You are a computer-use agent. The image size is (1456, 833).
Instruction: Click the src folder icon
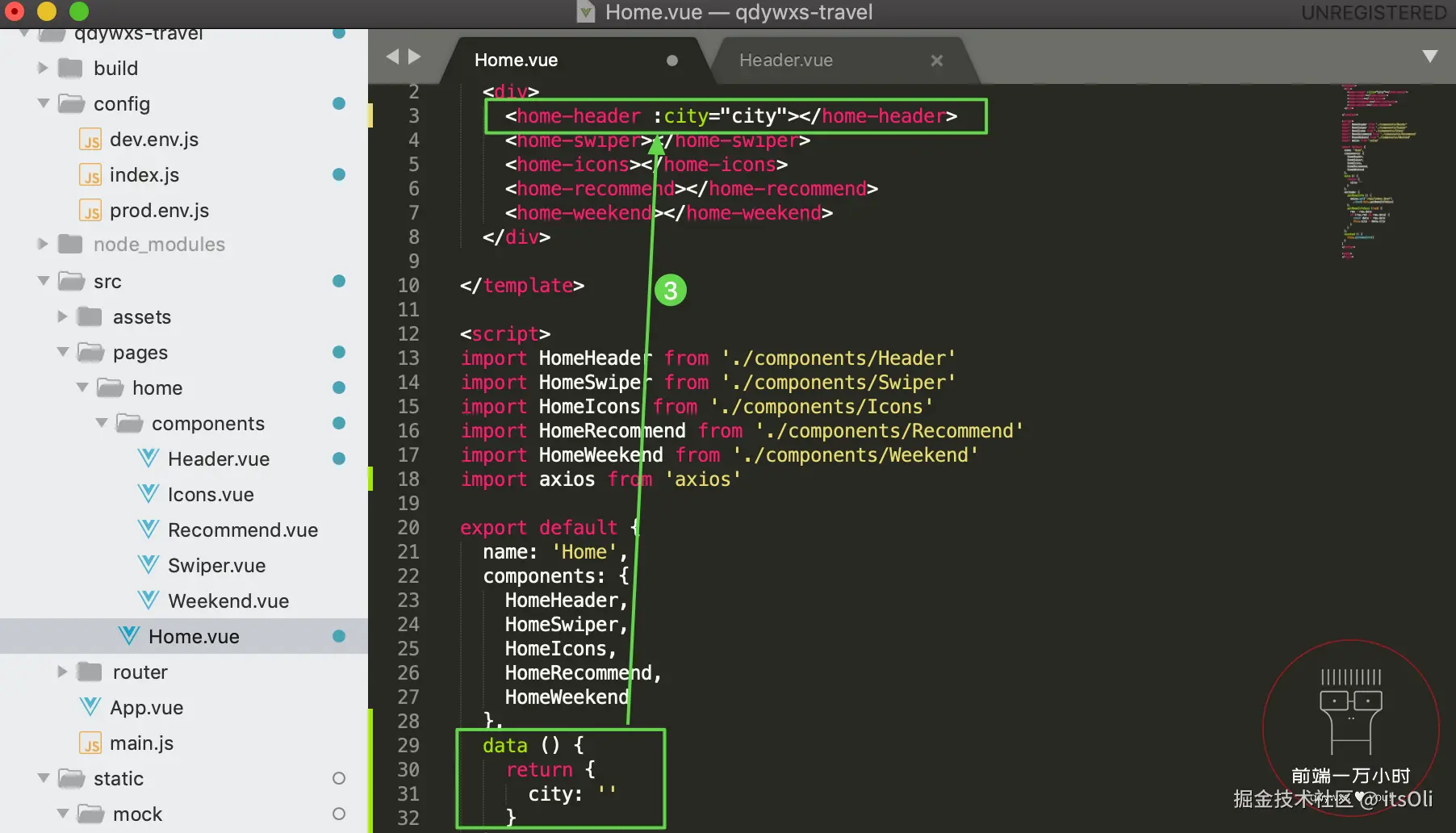pos(71,281)
